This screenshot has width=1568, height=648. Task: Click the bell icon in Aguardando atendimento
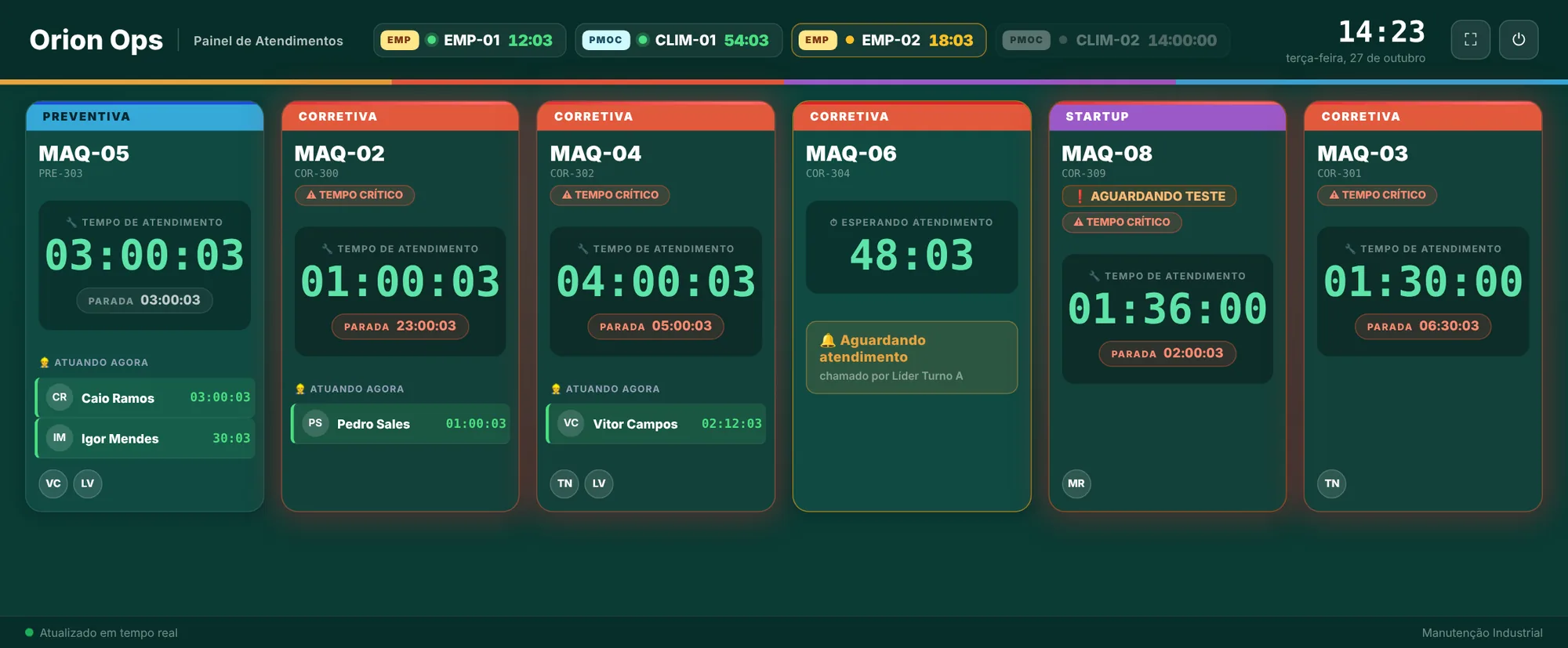coord(828,340)
